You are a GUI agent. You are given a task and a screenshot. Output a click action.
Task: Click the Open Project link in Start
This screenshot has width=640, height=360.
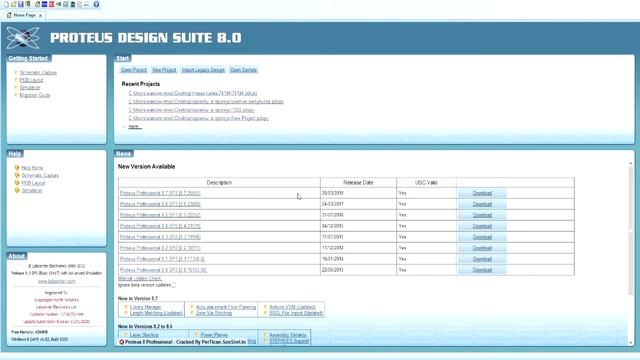coord(133,70)
